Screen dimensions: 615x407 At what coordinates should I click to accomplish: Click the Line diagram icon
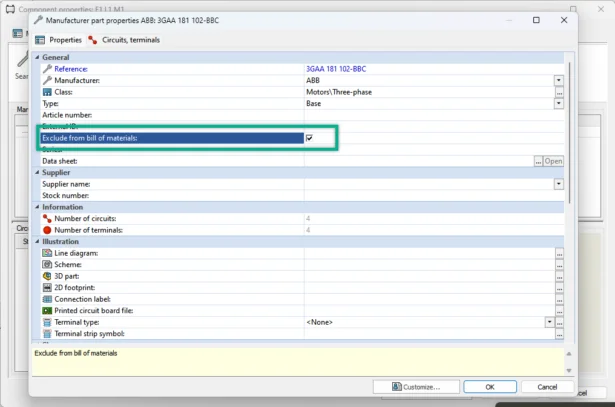[x=47, y=253]
